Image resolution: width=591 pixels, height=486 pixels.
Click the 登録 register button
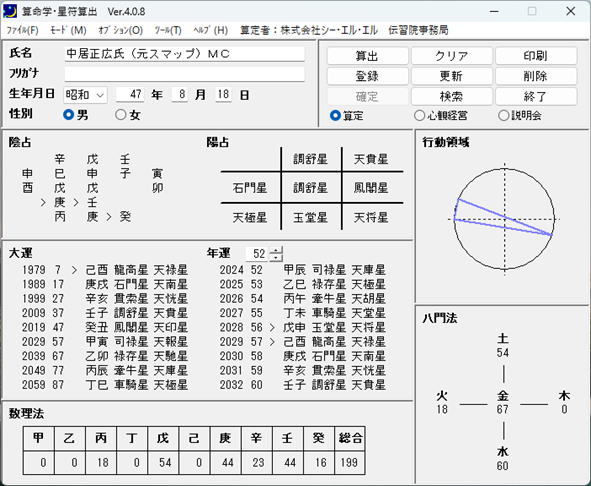tap(367, 76)
